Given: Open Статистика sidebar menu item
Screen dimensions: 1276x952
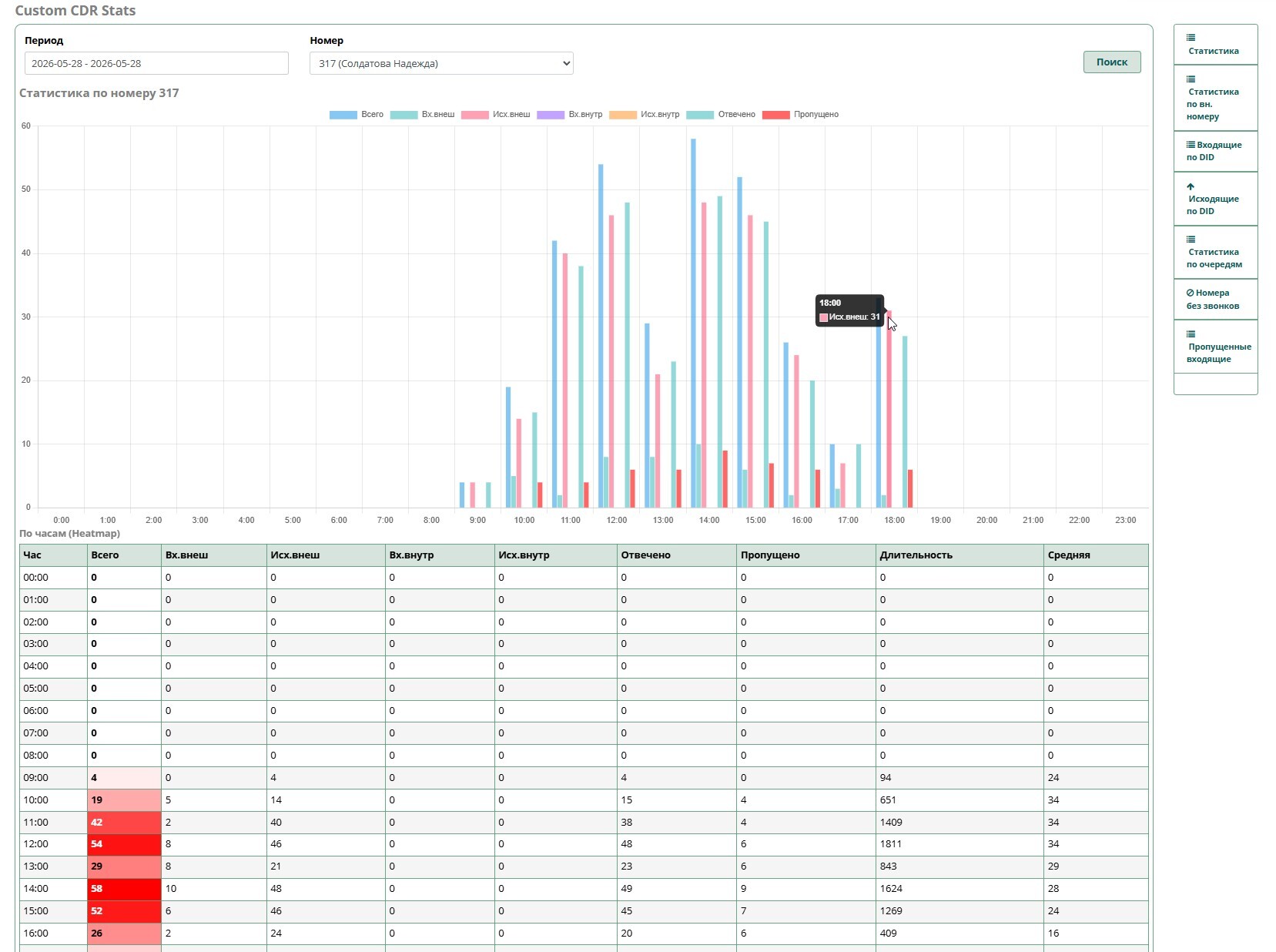Looking at the screenshot, I should (x=1214, y=45).
